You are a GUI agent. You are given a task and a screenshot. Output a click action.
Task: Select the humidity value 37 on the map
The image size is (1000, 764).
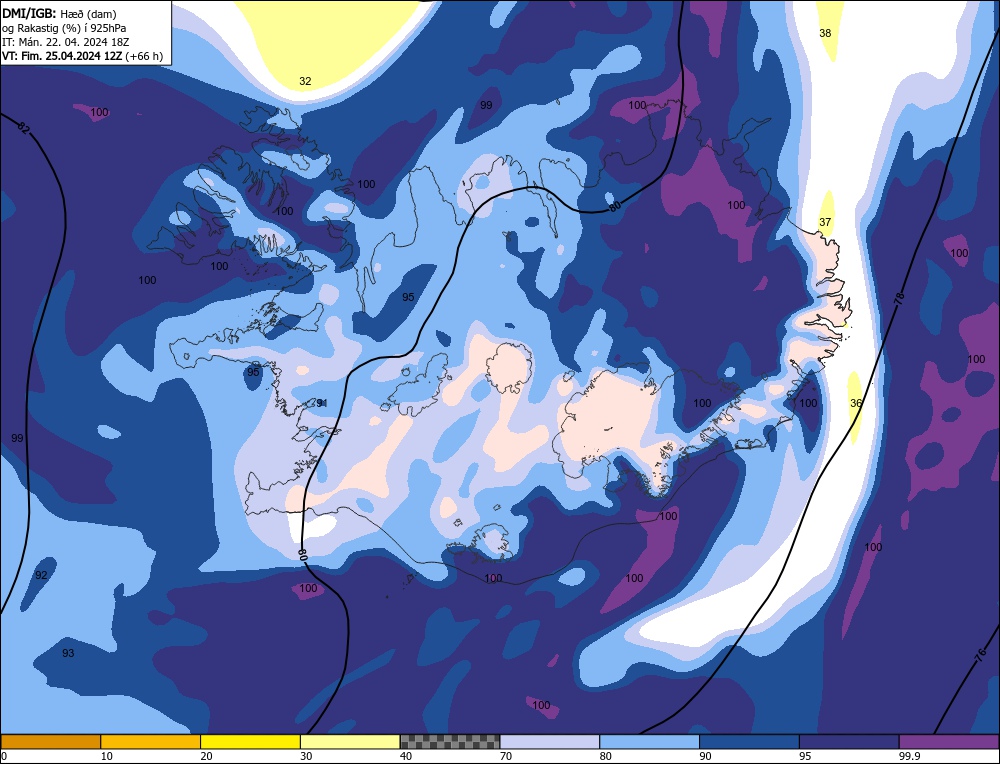825,222
